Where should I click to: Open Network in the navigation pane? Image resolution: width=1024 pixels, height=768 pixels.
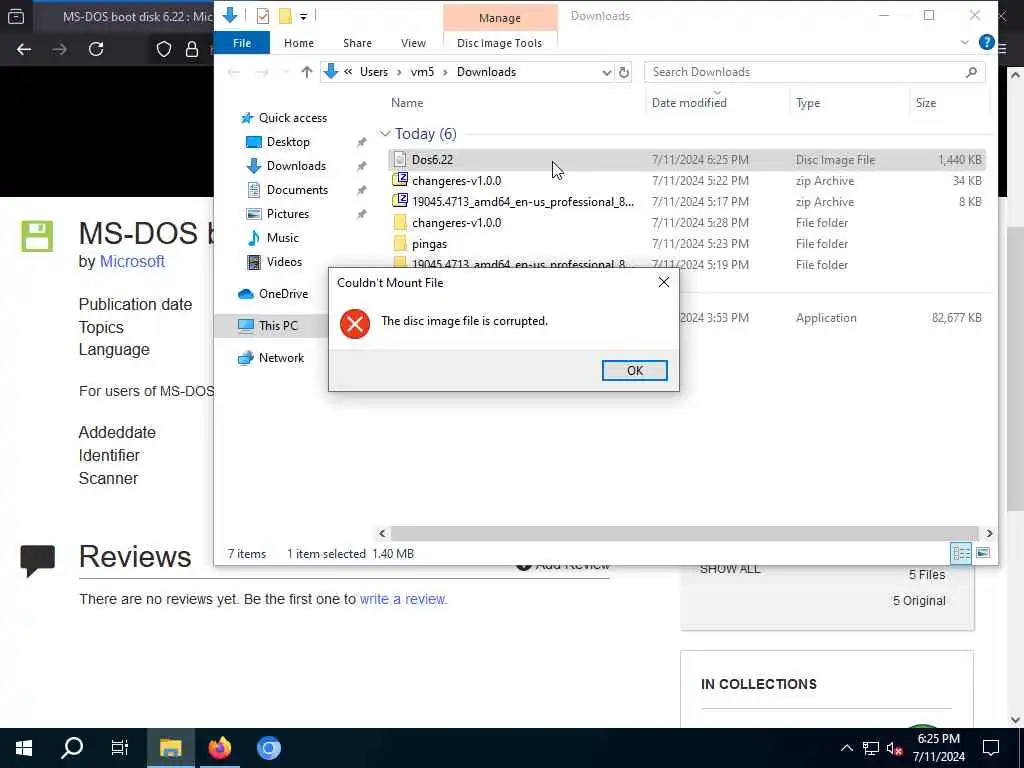click(281, 358)
